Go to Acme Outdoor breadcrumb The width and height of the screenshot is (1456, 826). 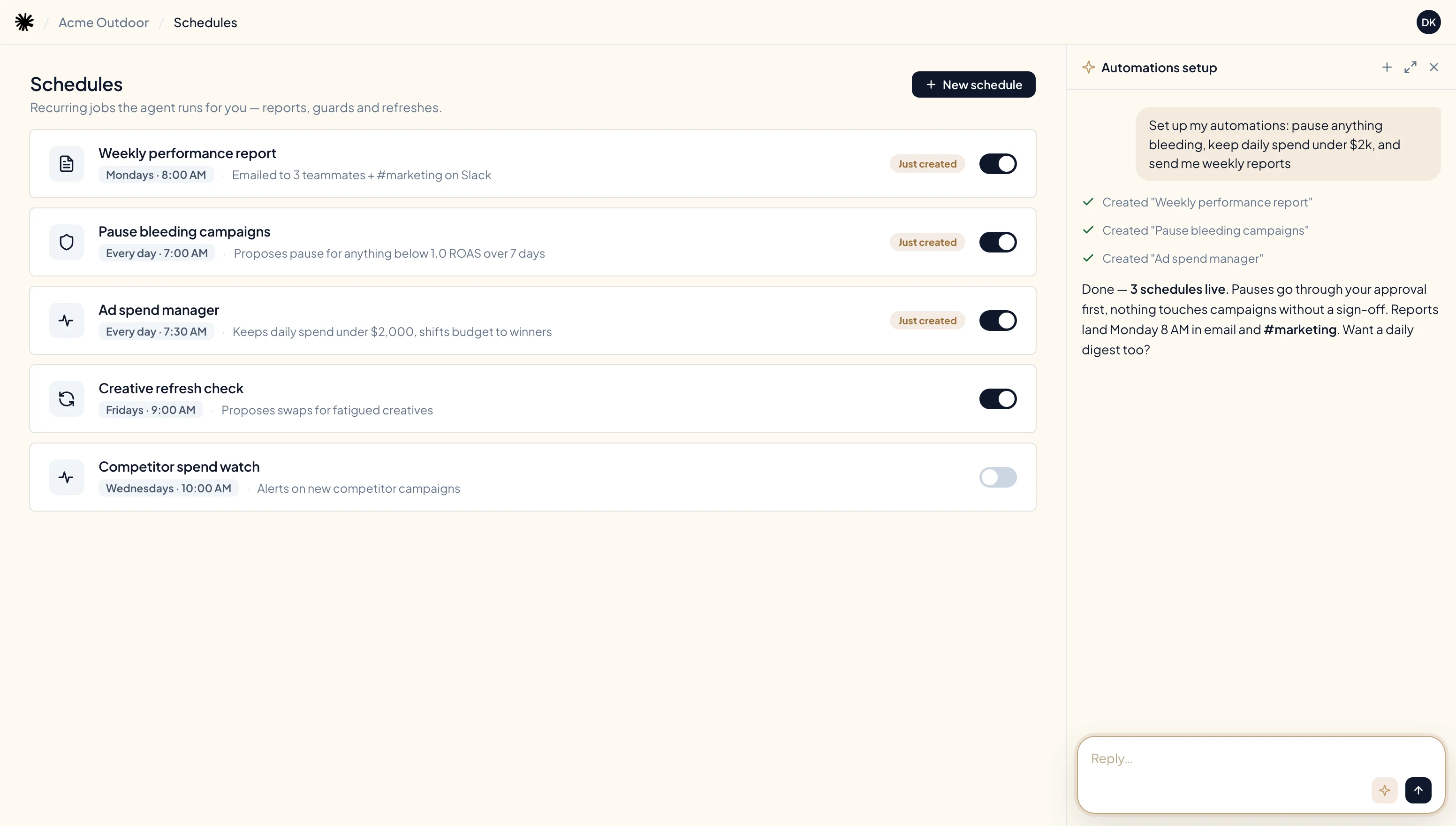tap(103, 22)
